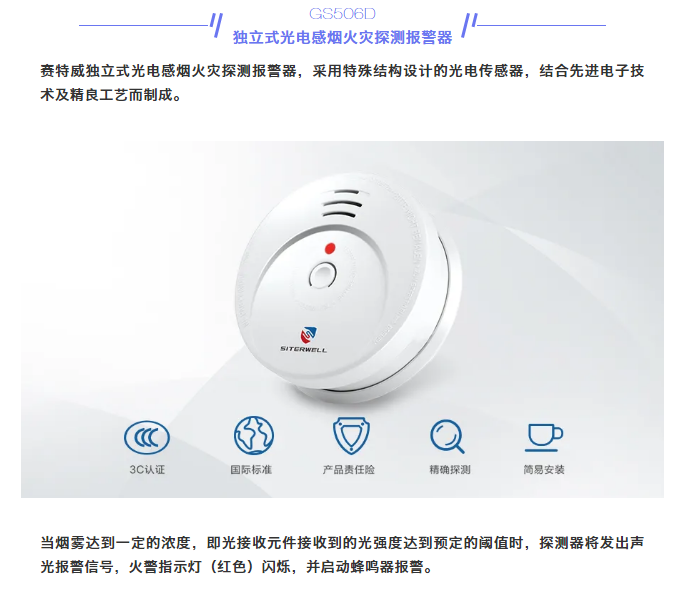Click the shield product liability icon
Screen dimensions: 691x594
pyautogui.click(x=351, y=436)
